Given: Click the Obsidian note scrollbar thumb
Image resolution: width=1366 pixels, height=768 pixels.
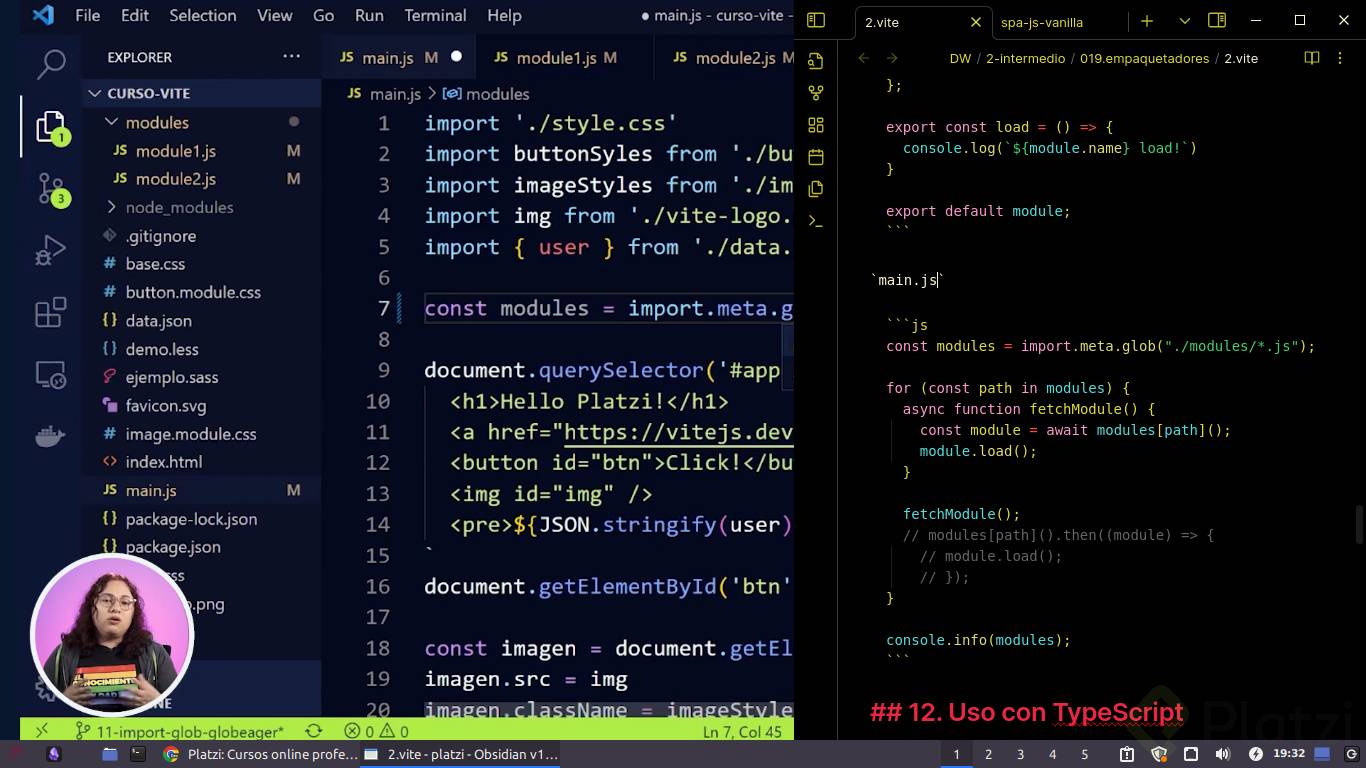Looking at the screenshot, I should pyautogui.click(x=1359, y=525).
